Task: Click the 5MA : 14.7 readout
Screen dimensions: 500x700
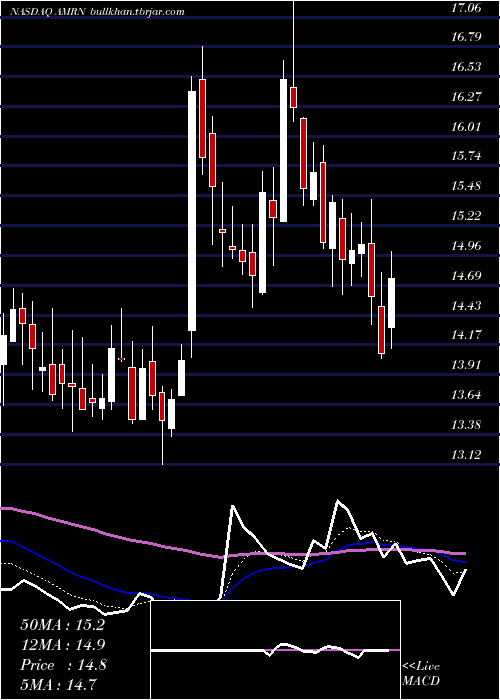Action: click(x=58, y=685)
